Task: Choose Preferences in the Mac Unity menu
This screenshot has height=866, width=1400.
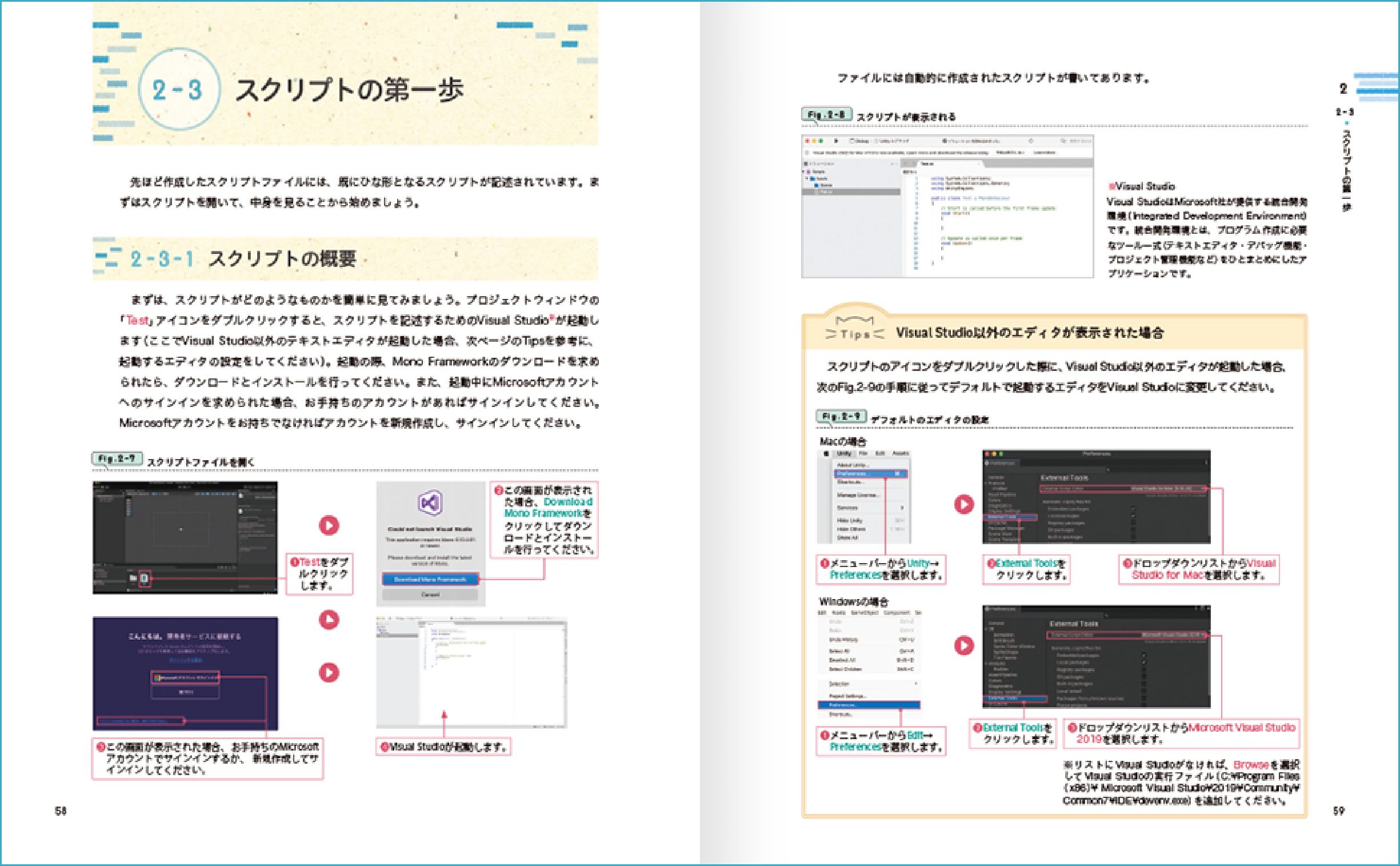Action: pyautogui.click(x=871, y=474)
